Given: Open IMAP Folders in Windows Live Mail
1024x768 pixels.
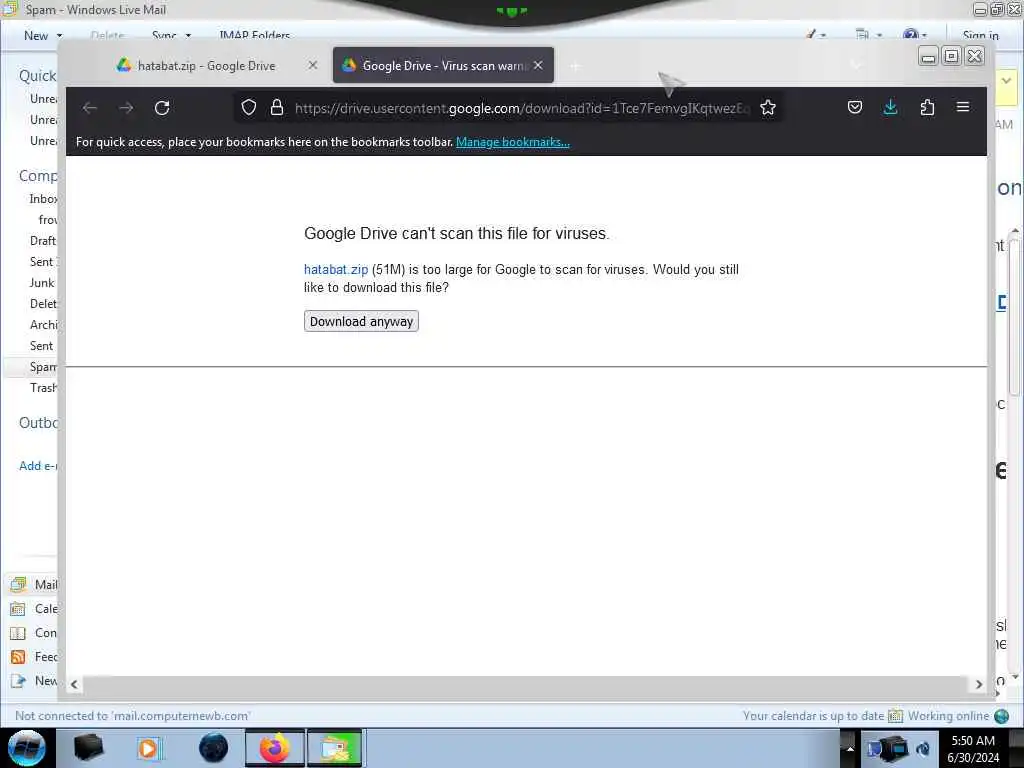Looking at the screenshot, I should 255,36.
